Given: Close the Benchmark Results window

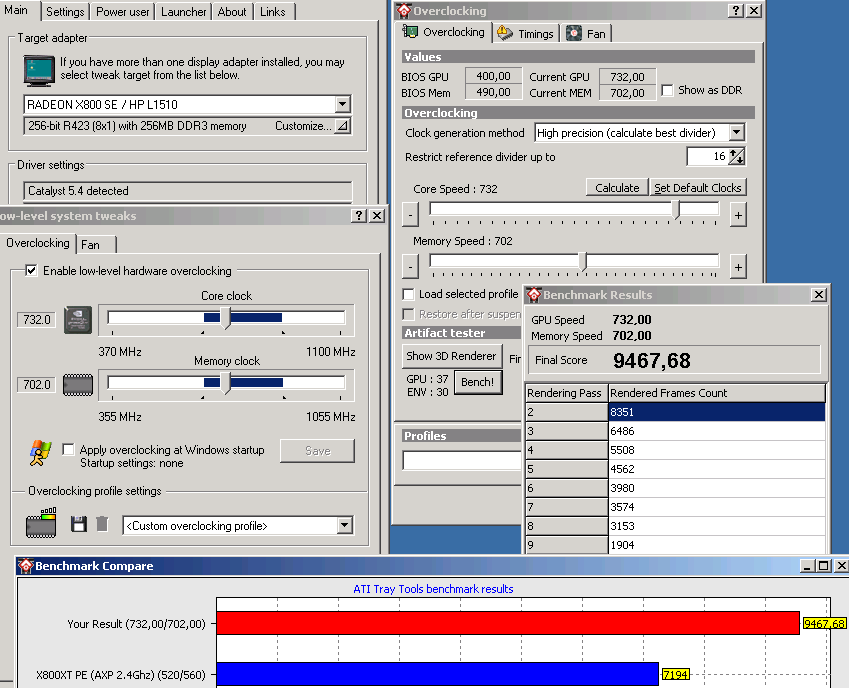Looking at the screenshot, I should (x=819, y=294).
